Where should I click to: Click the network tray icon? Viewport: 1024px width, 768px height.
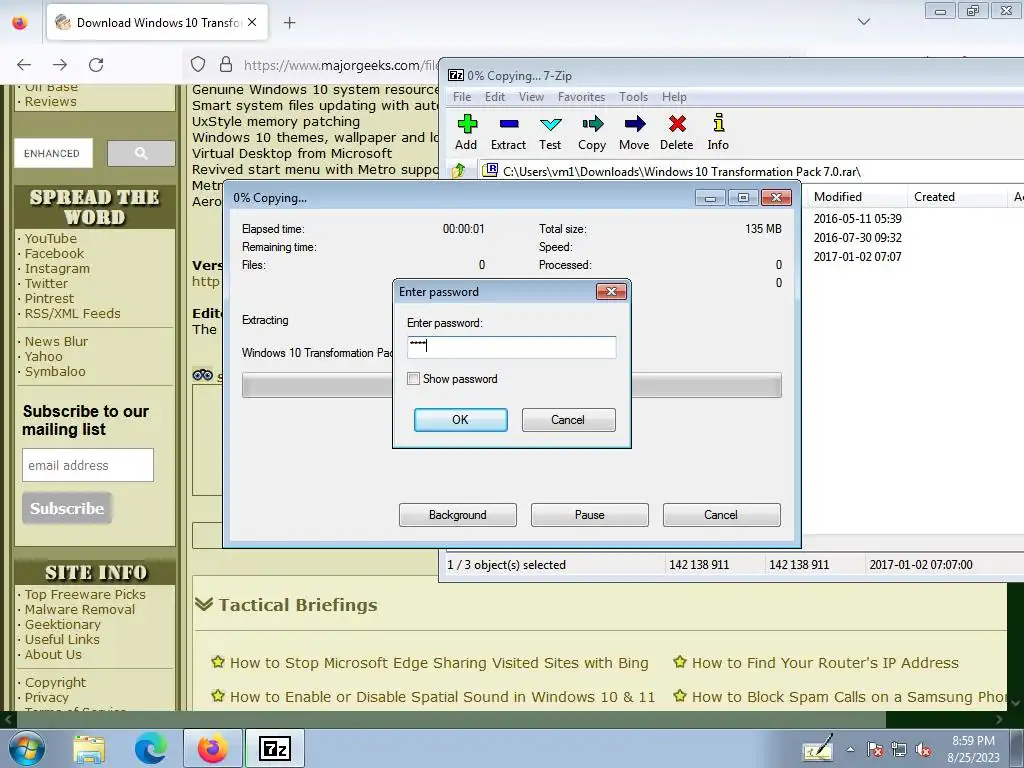[x=899, y=750]
